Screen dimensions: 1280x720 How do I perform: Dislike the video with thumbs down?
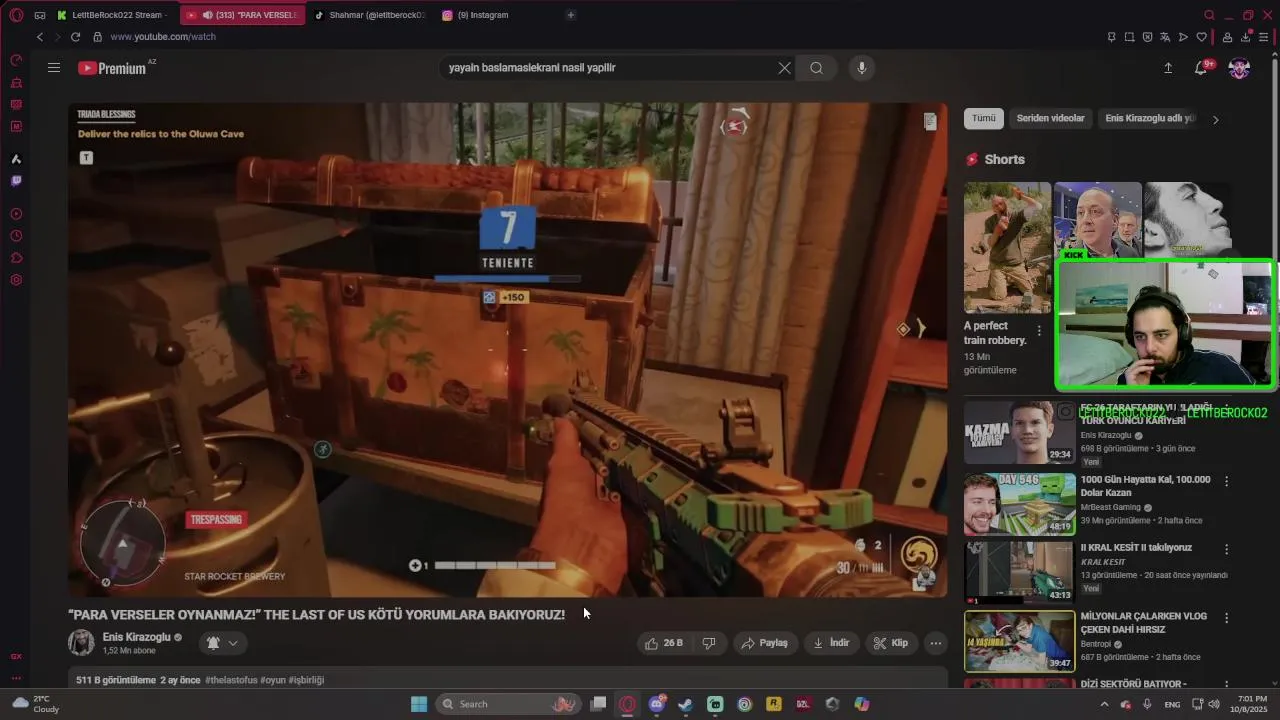click(x=709, y=643)
